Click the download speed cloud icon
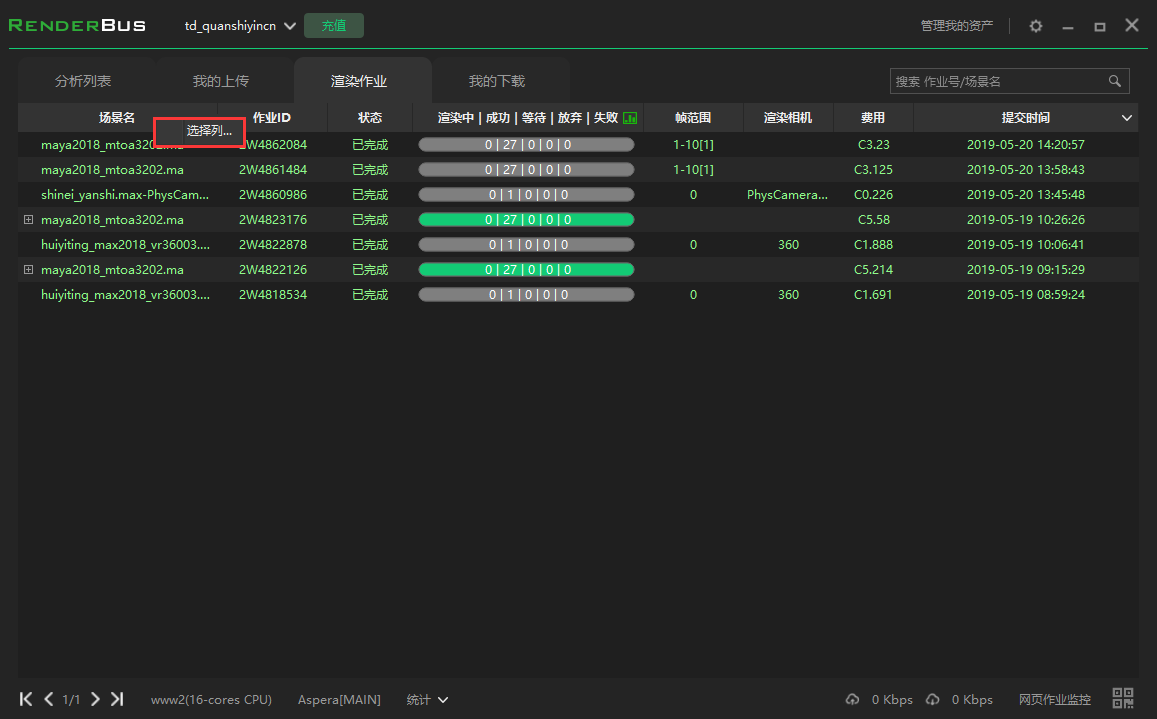 click(933, 699)
